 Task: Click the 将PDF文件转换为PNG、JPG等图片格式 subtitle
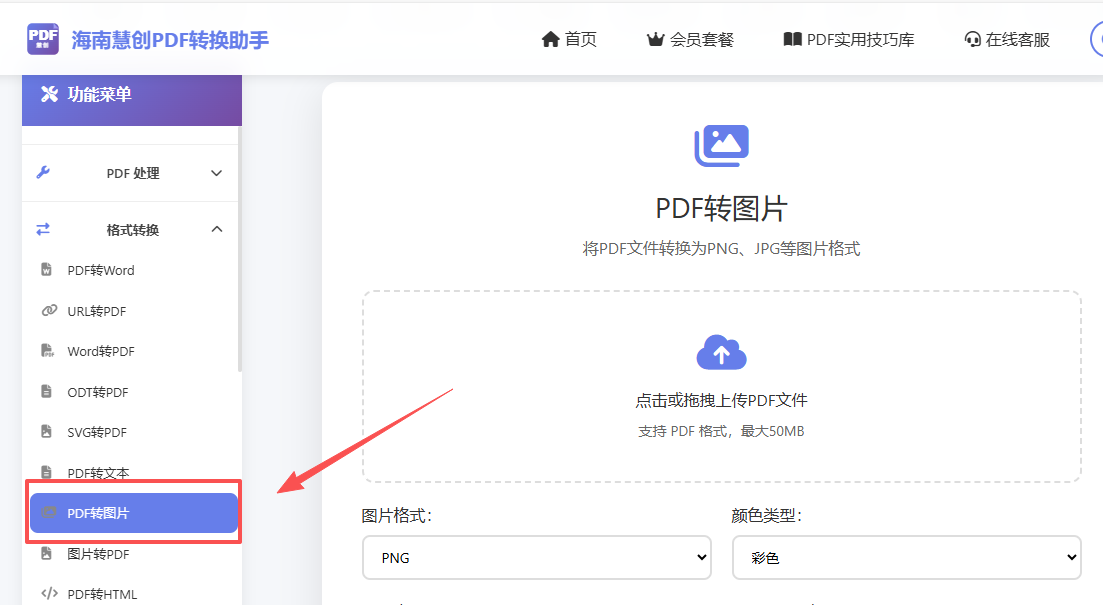pos(721,248)
